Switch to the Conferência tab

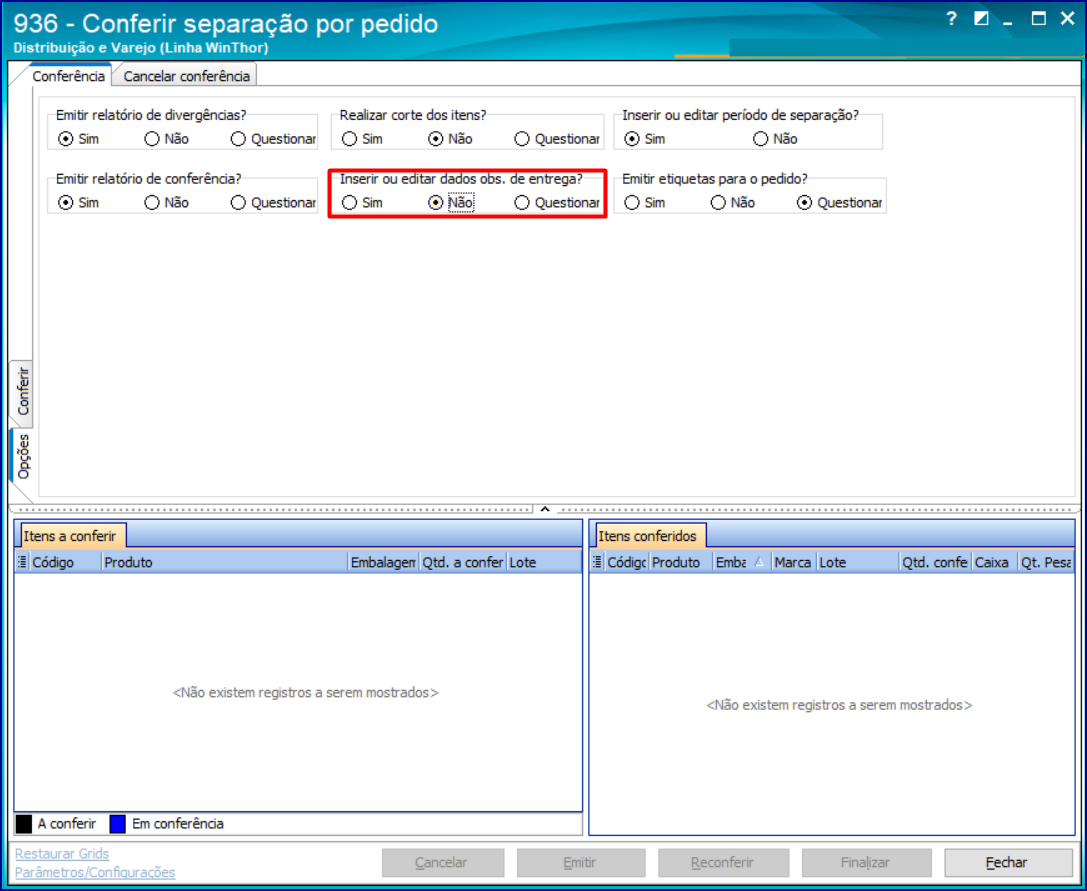pyautogui.click(x=69, y=76)
